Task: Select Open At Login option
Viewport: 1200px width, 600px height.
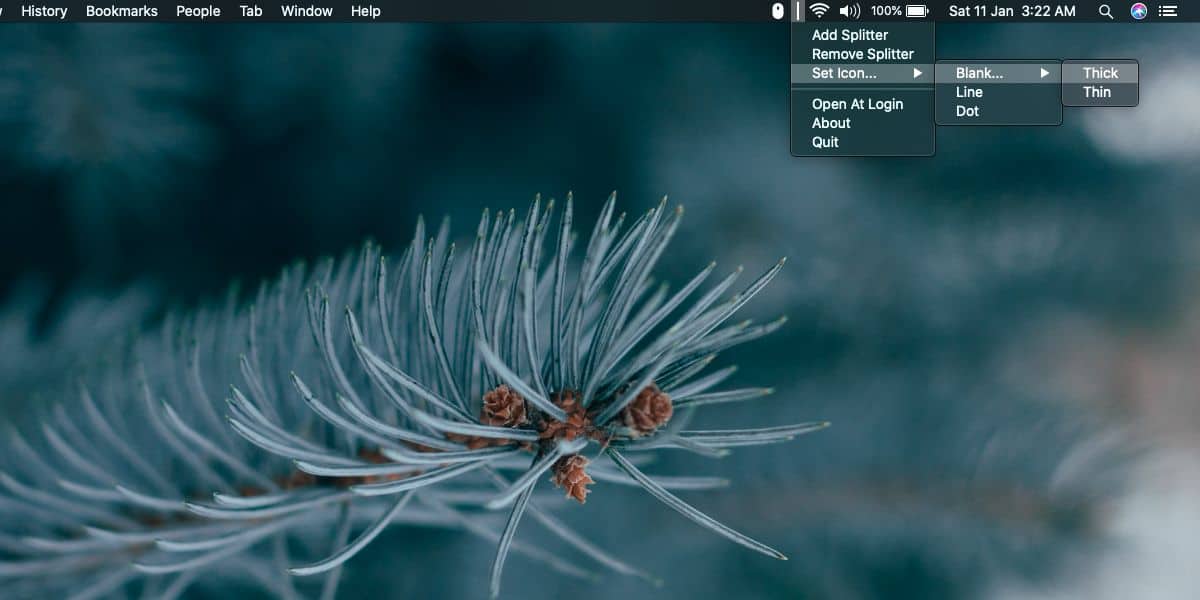Action: (863, 104)
